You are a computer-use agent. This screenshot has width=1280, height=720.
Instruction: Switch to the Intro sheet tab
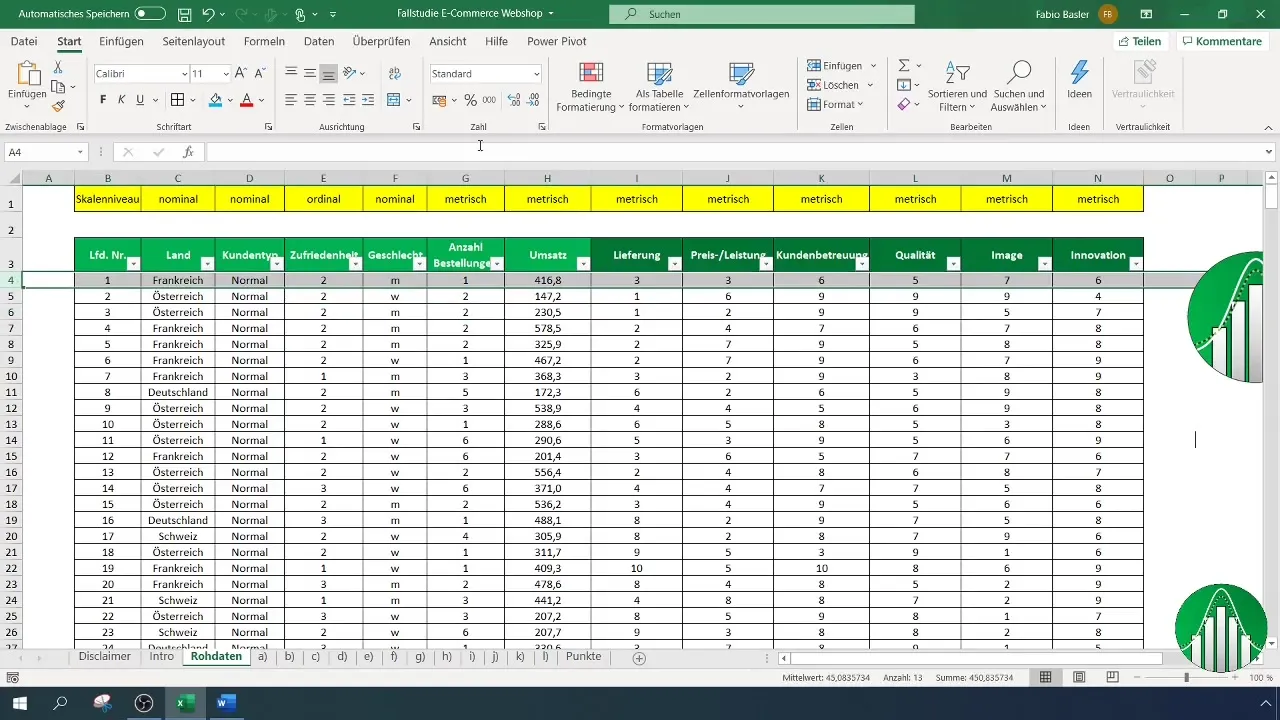point(161,657)
